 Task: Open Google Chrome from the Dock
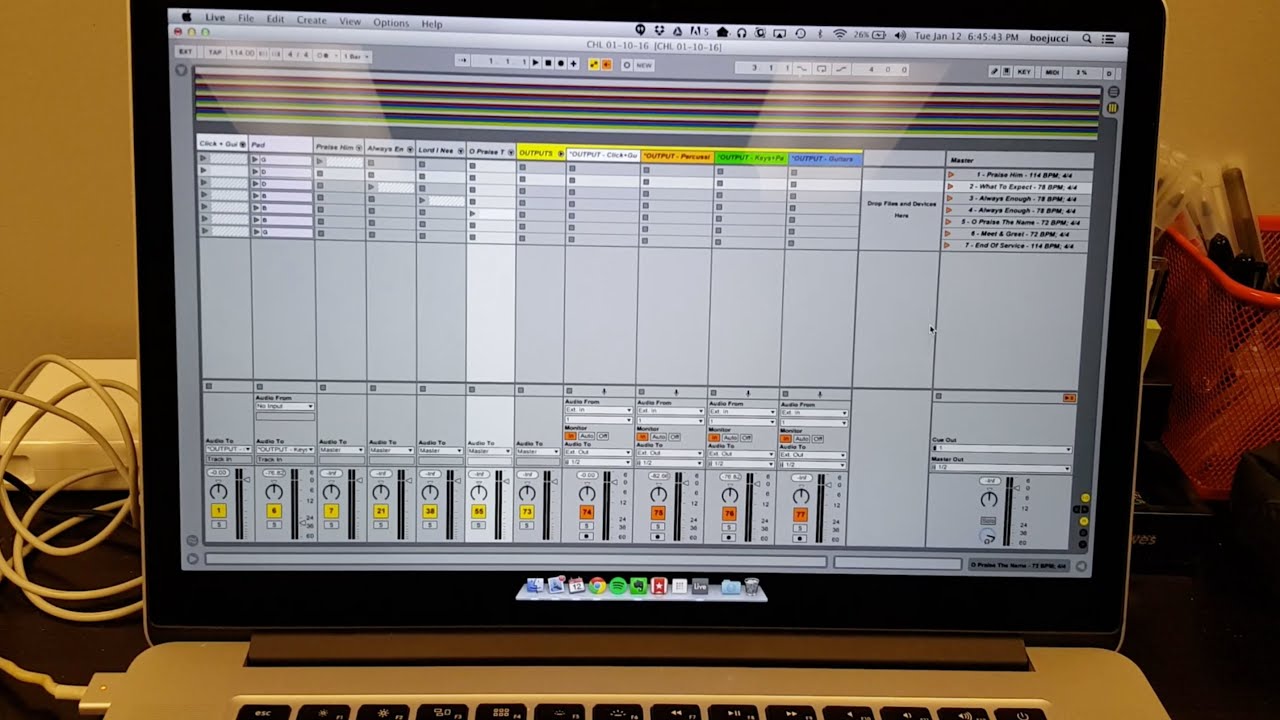597,586
